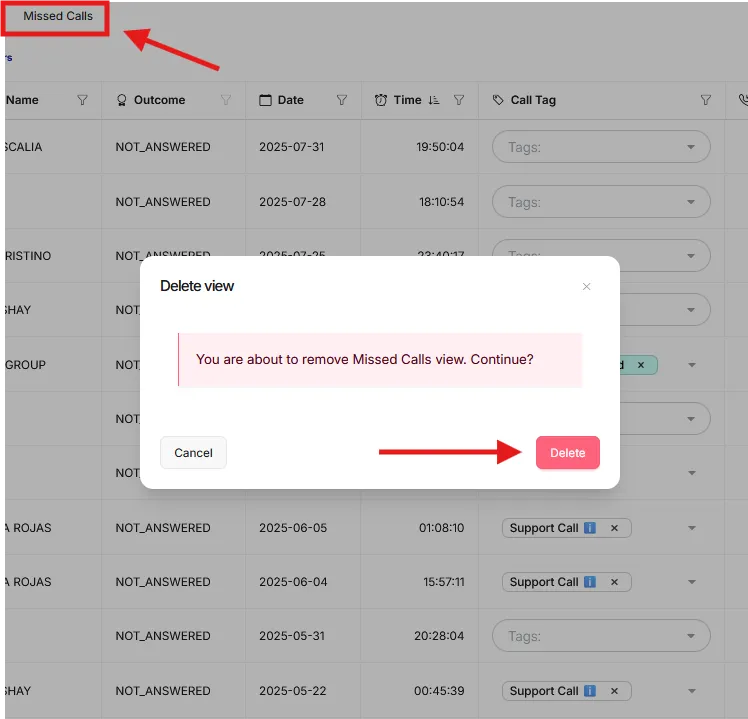The image size is (748, 719).
Task: Expand tag dropdown arrow in 2025-05-22 row
Action: coord(692,690)
